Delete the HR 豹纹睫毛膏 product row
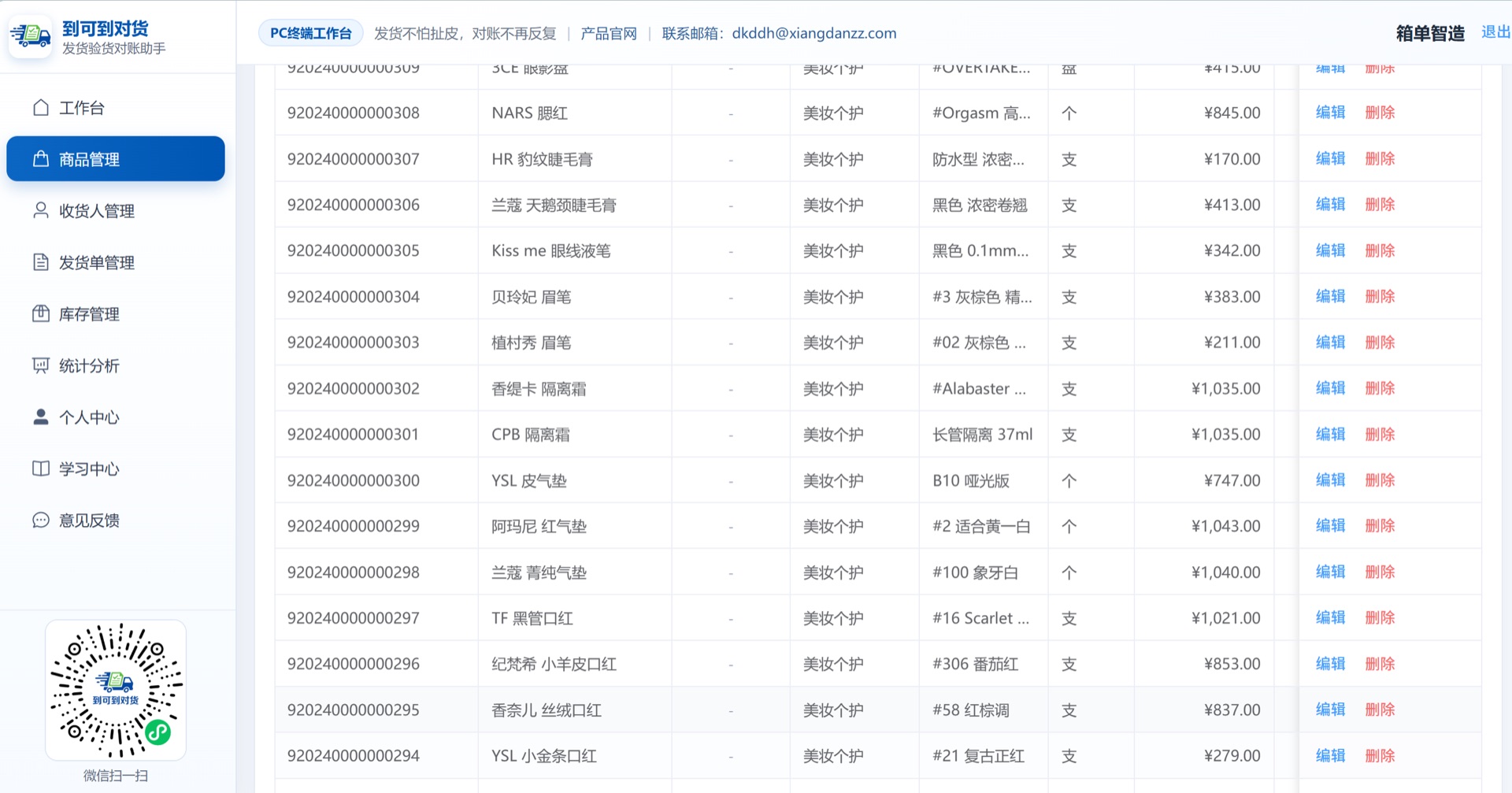1512x793 pixels. click(1380, 158)
